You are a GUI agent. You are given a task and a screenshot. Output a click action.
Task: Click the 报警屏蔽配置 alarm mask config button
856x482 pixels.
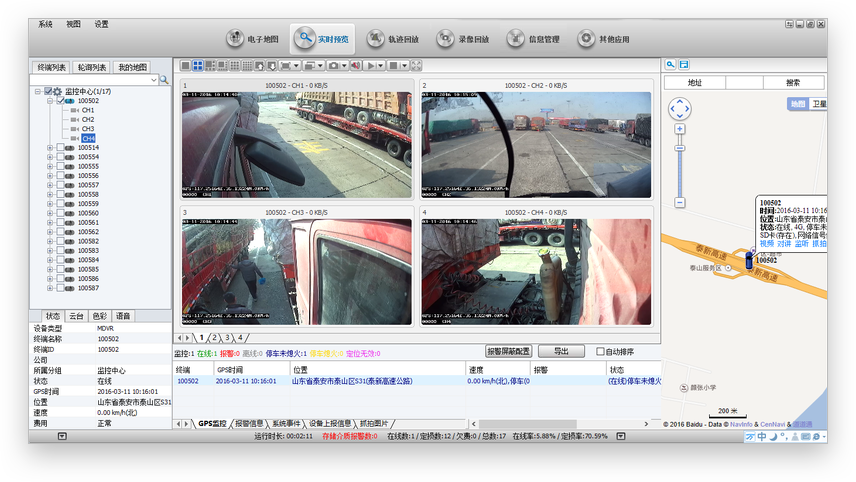click(x=508, y=352)
